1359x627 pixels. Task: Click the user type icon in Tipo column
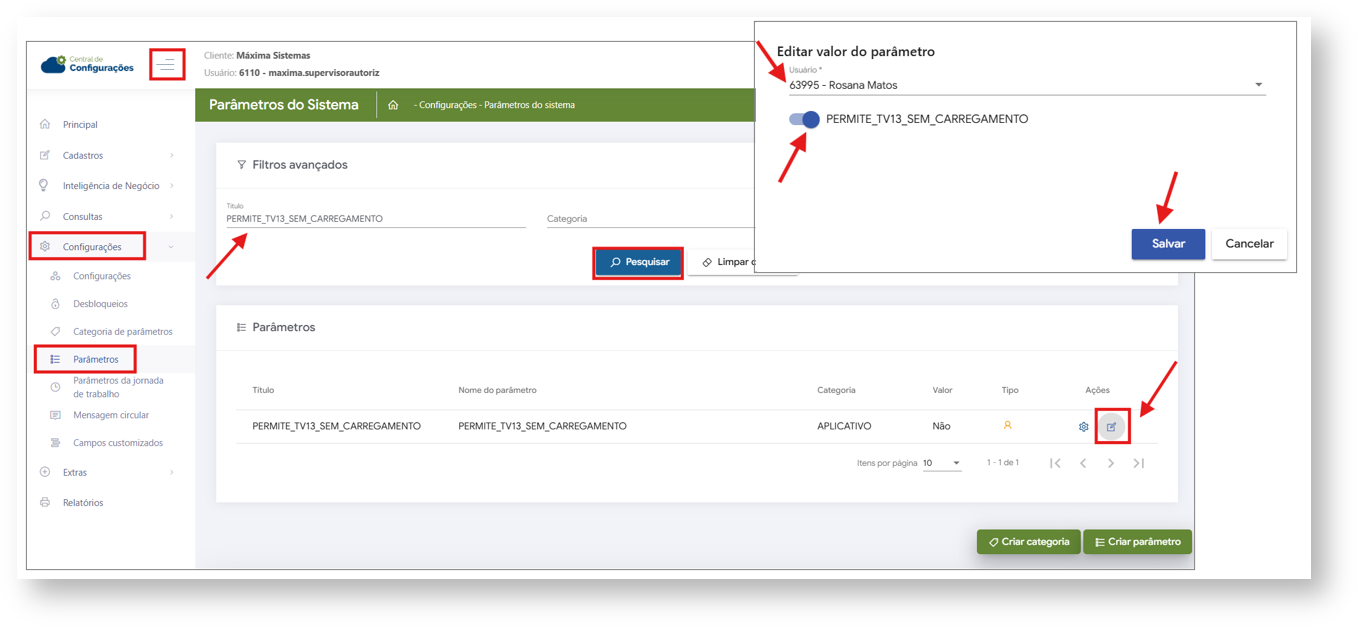pyautogui.click(x=1007, y=426)
